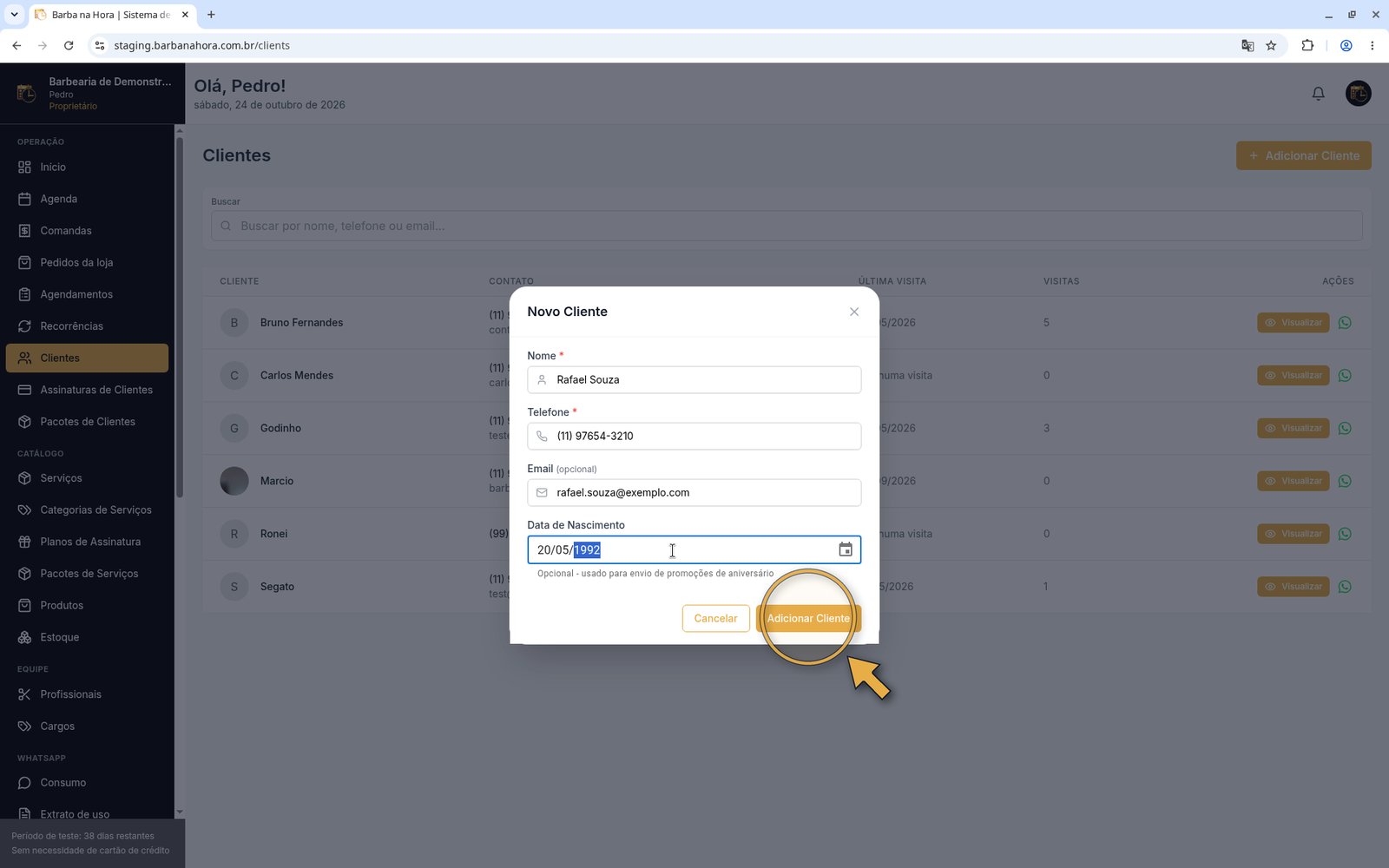Image resolution: width=1389 pixels, height=868 pixels.
Task: Open Serviços in Catálogo section
Action: [x=87, y=478]
